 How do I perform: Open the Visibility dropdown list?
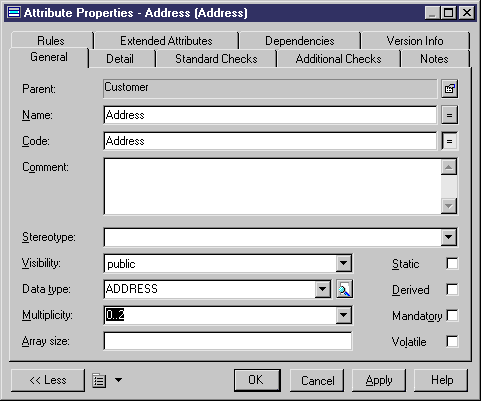pyautogui.click(x=344, y=264)
